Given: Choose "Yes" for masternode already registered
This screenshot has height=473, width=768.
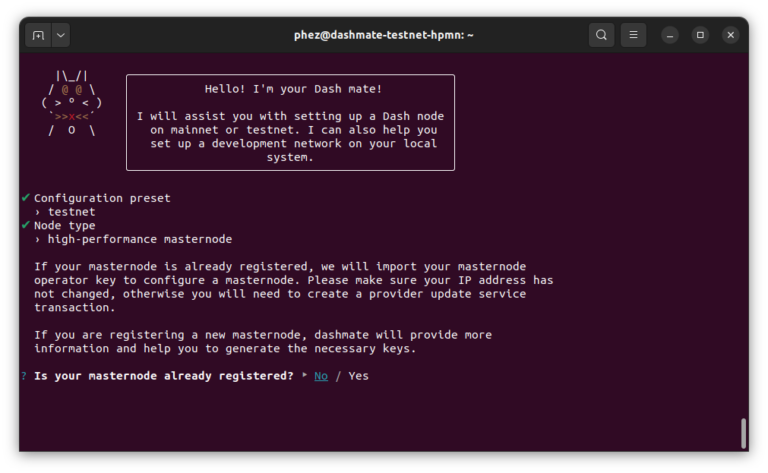Looking at the screenshot, I should pos(358,376).
